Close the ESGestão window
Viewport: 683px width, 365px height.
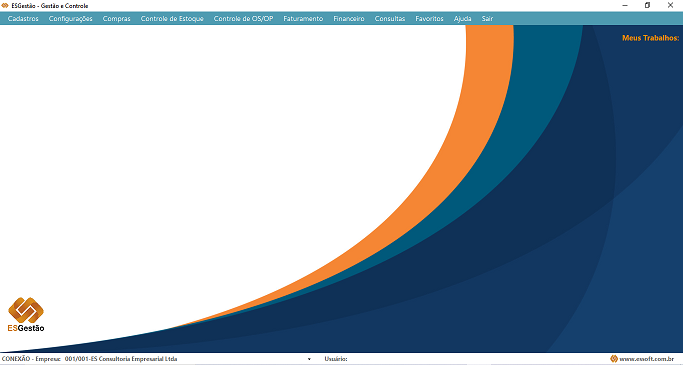[x=671, y=6]
